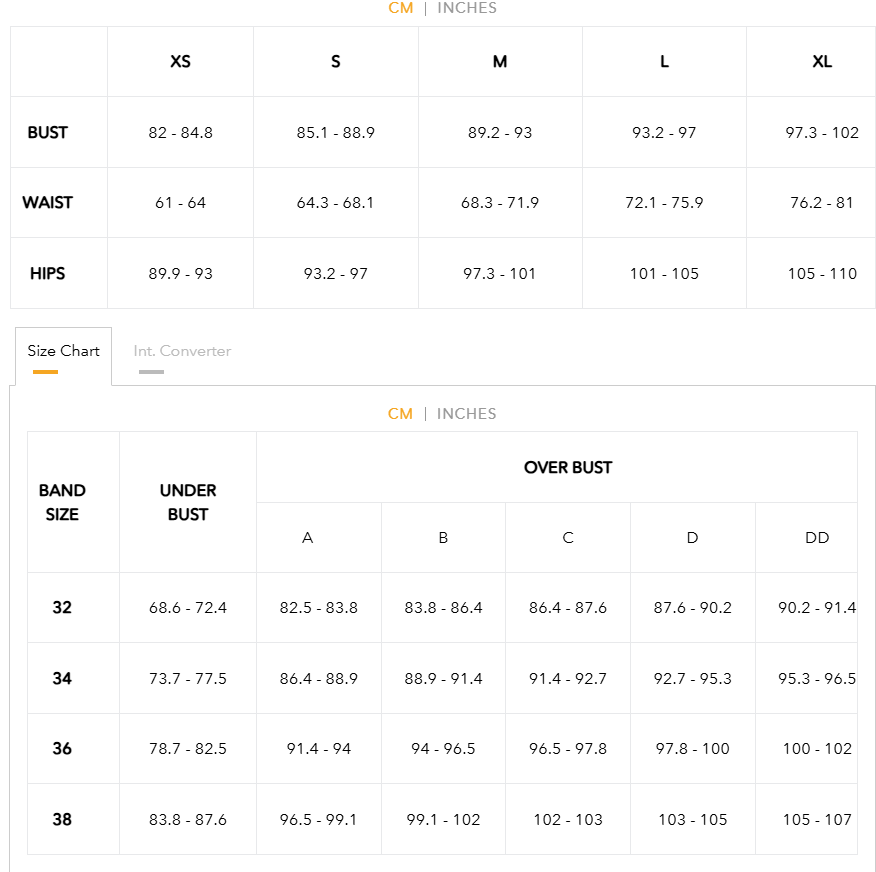Select M bust cell 89.2 - 93

click(500, 133)
